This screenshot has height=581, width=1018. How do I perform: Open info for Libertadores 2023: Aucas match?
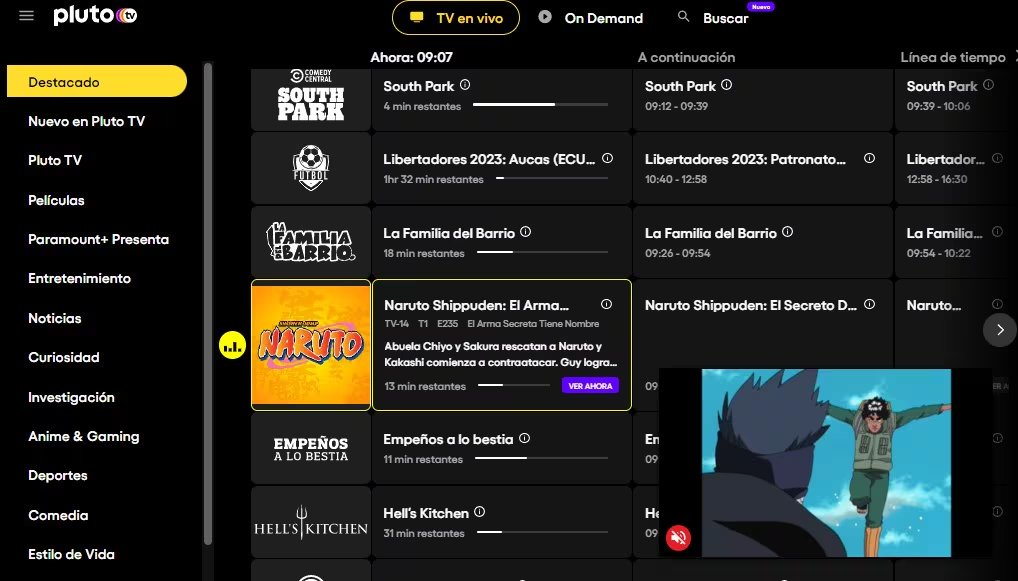605,158
